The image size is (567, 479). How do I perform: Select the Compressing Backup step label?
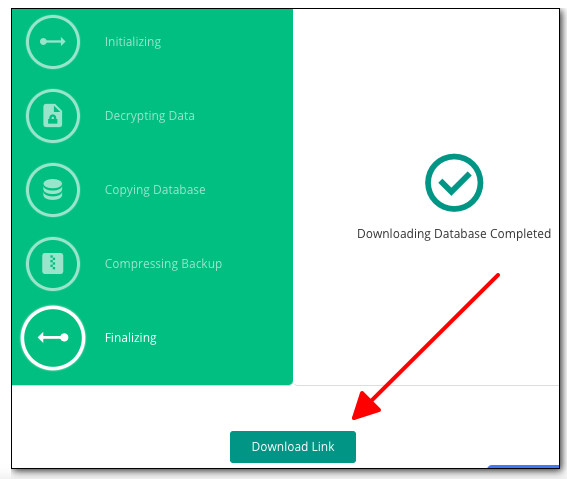(163, 264)
